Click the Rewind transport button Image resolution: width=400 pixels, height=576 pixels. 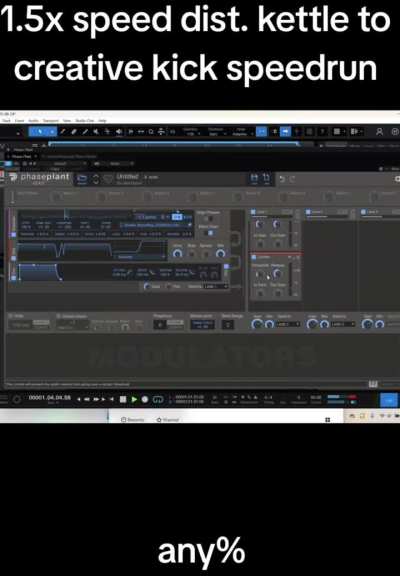[87, 399]
